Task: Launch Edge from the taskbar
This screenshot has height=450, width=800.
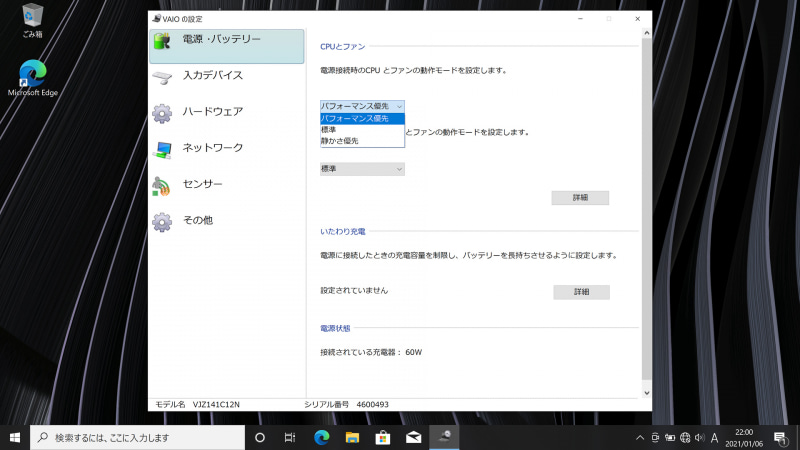Action: point(321,437)
